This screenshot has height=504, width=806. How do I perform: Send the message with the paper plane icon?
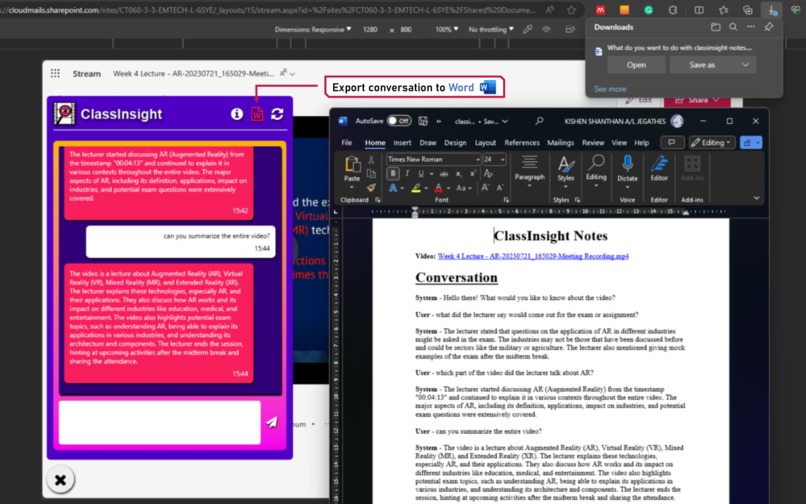point(272,422)
